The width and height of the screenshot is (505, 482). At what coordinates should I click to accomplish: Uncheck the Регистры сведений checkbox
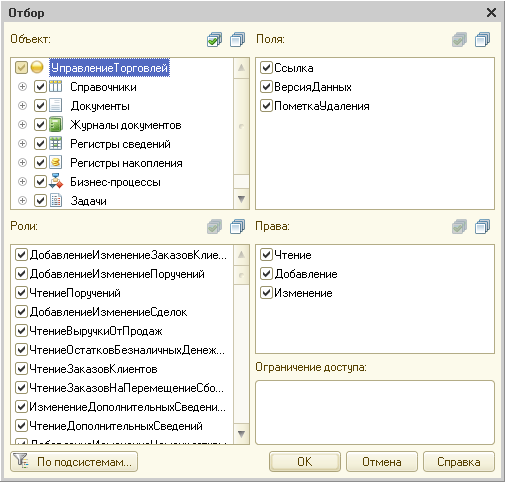tap(40, 144)
